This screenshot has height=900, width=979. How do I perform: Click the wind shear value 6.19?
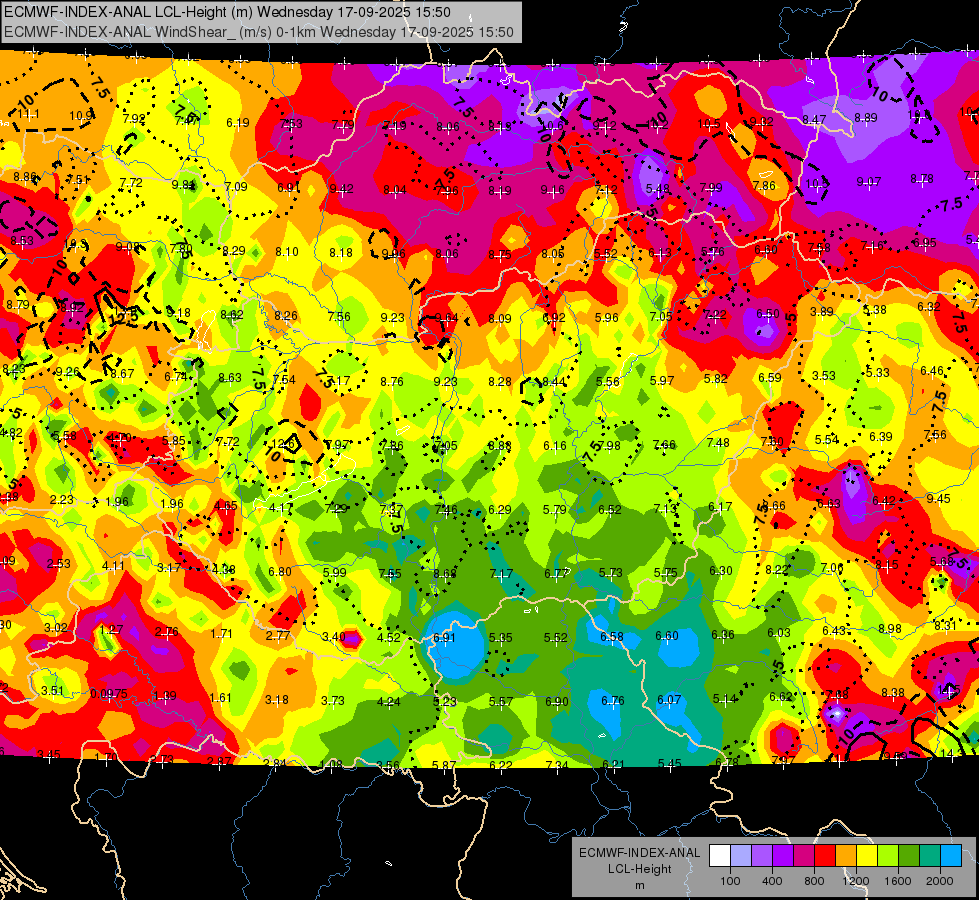coord(238,122)
